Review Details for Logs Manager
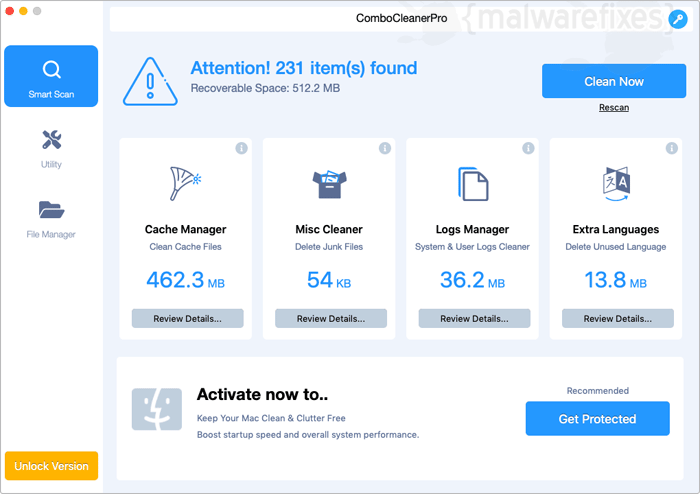 474,319
